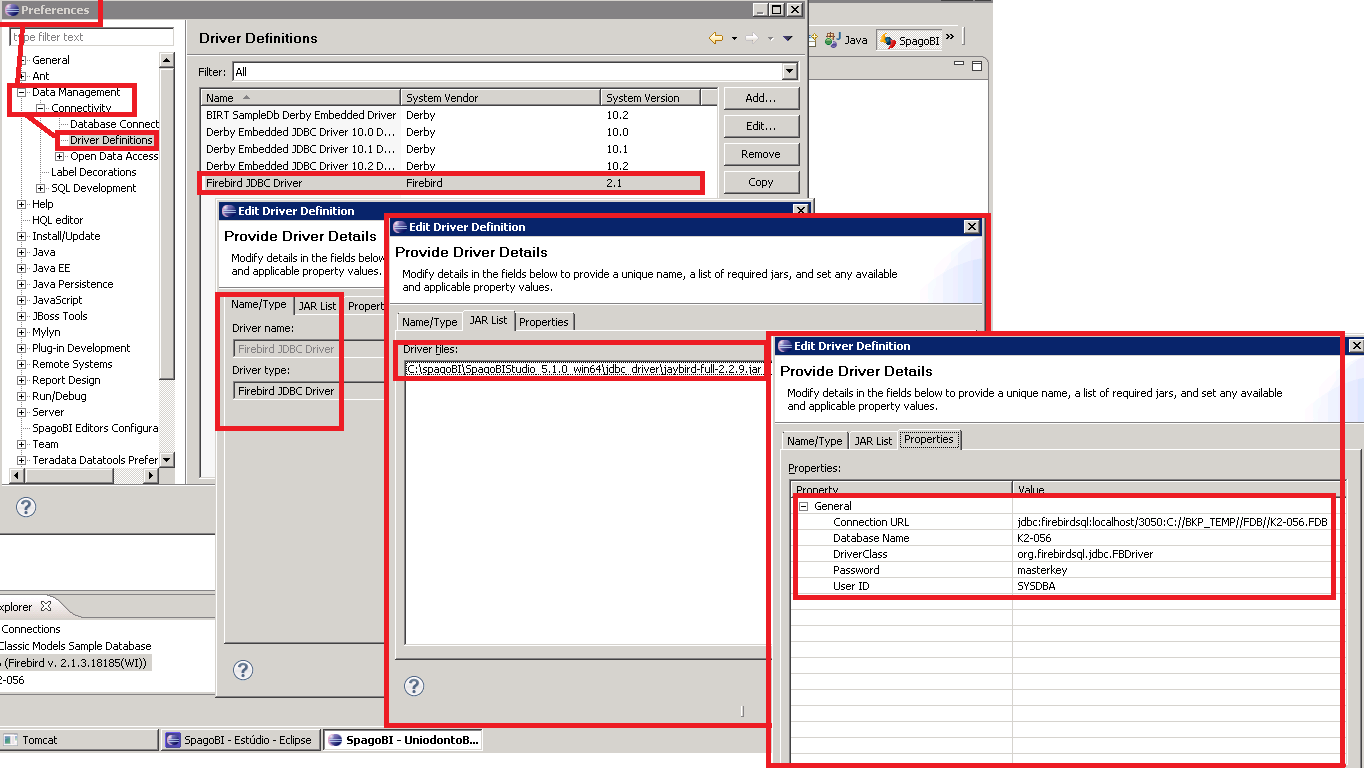This screenshot has width=1364, height=768.
Task: Select Mylyn in preferences tree
Action: (46, 332)
